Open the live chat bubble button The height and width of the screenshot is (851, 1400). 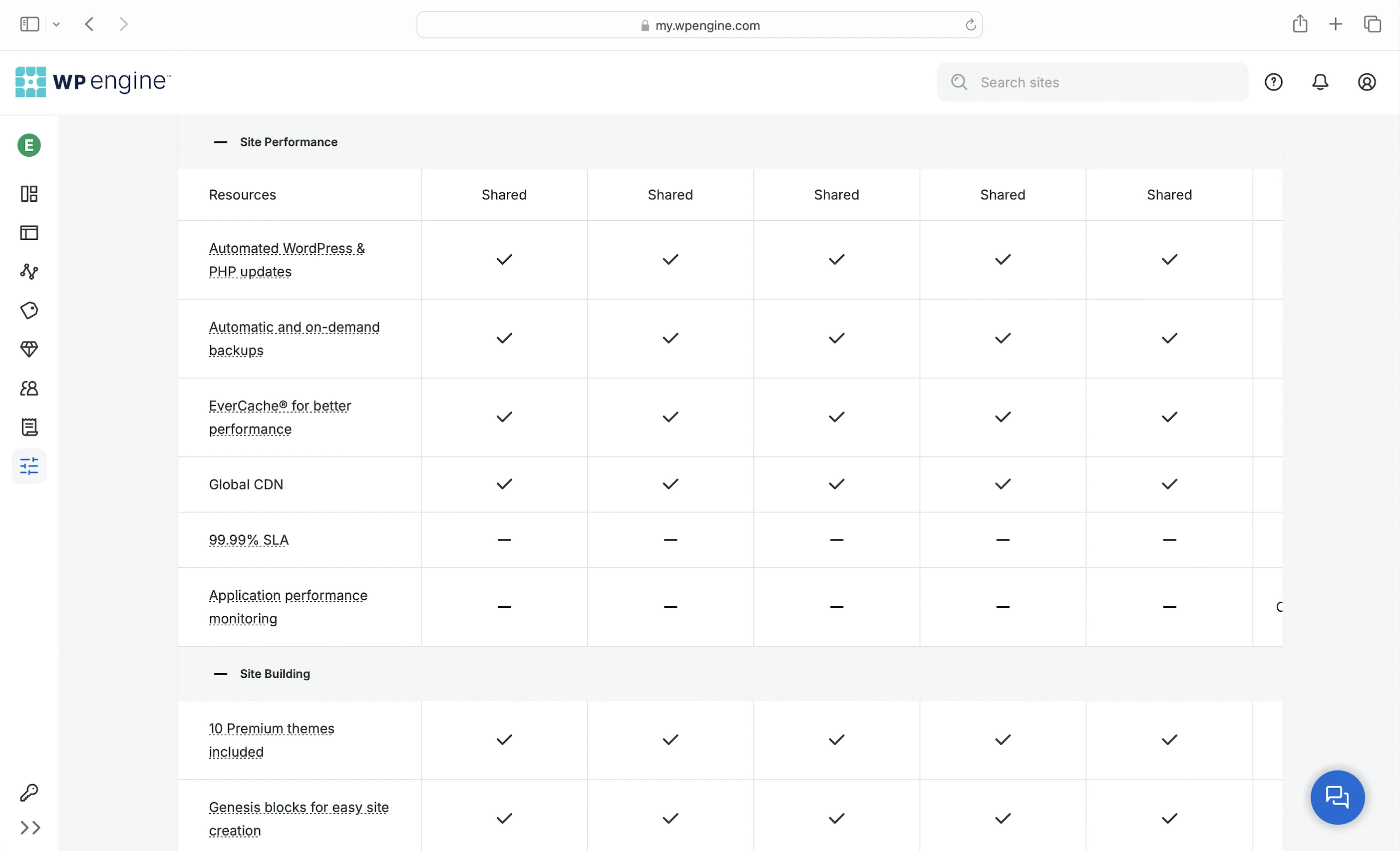coord(1337,797)
